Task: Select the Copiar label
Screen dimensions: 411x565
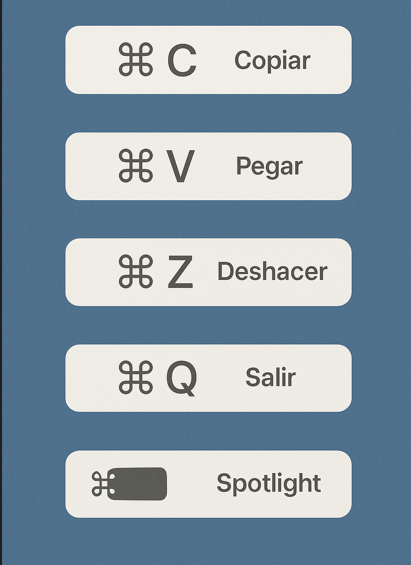Action: 272,61
